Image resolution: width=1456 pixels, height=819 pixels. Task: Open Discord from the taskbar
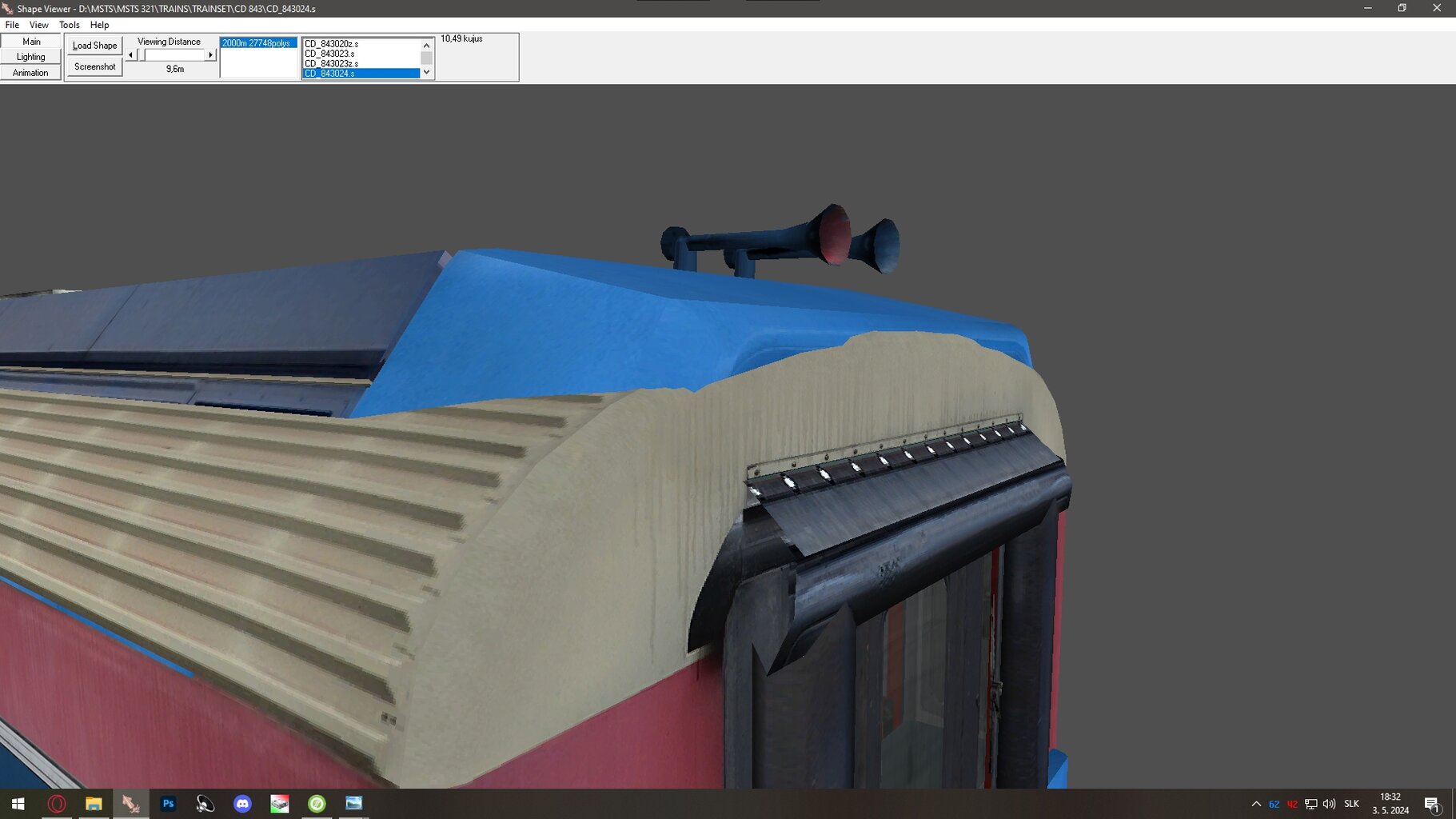242,804
